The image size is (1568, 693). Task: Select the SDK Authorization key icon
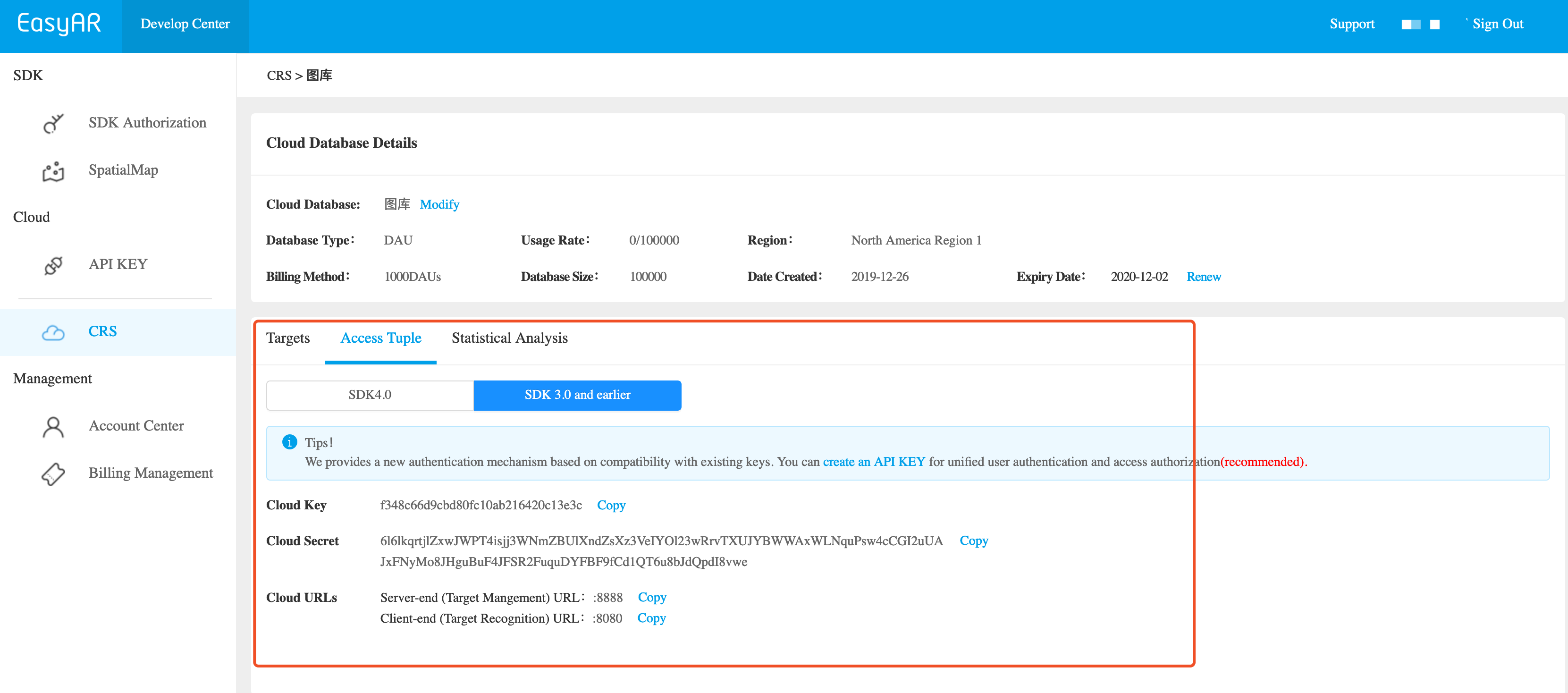point(53,124)
